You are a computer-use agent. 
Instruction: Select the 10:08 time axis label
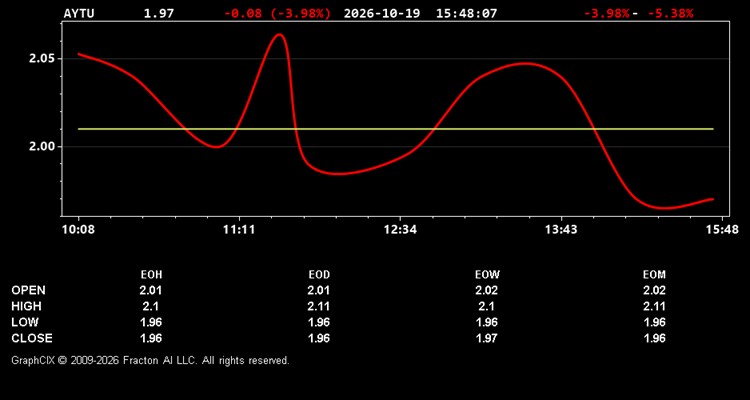[x=78, y=230]
